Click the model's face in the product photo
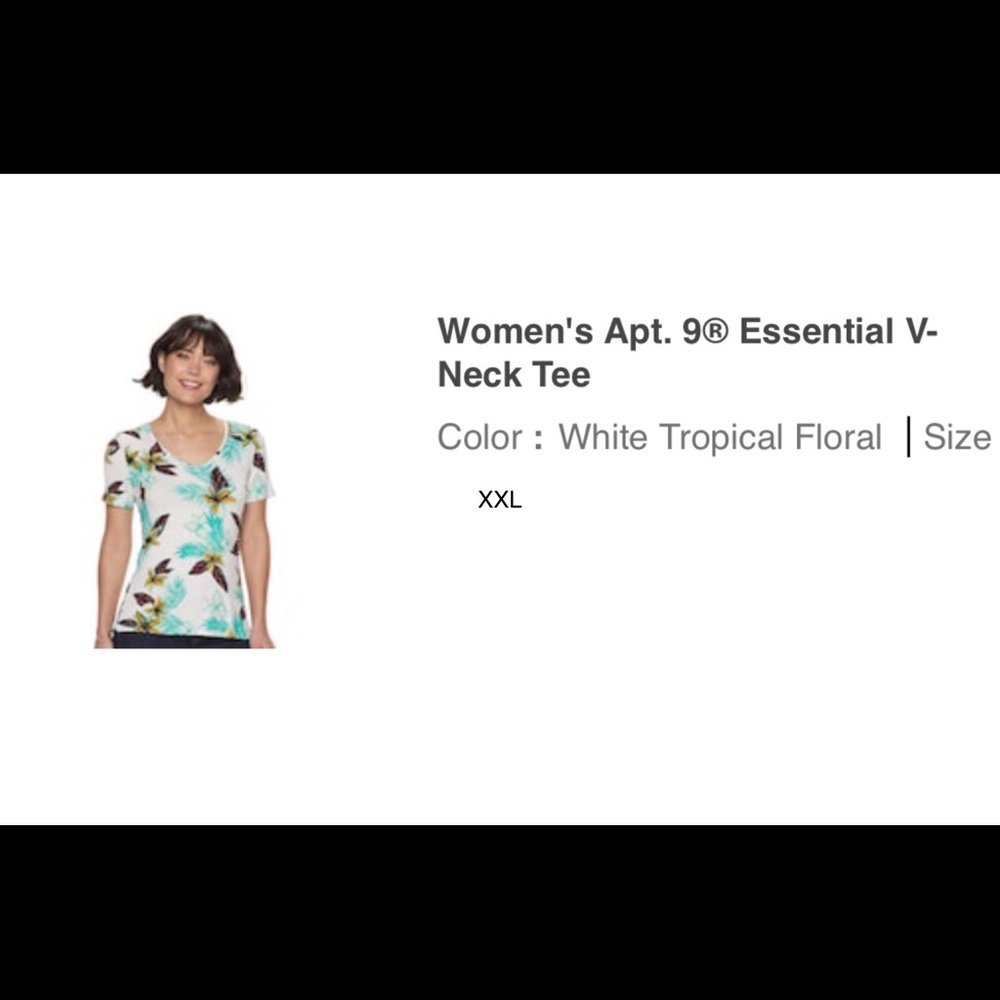 tap(191, 369)
